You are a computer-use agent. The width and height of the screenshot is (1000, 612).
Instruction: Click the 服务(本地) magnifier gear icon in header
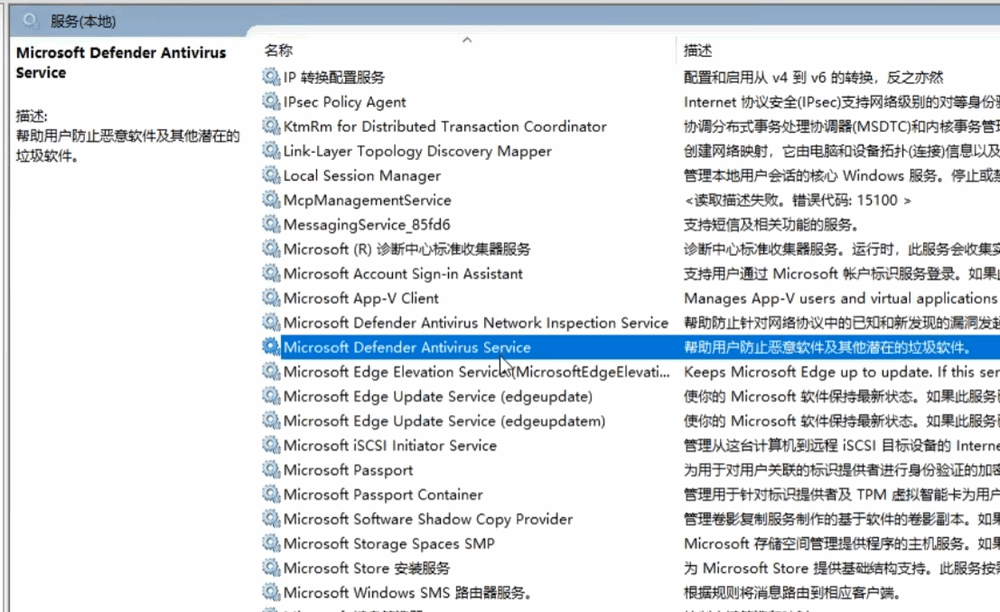pos(30,20)
